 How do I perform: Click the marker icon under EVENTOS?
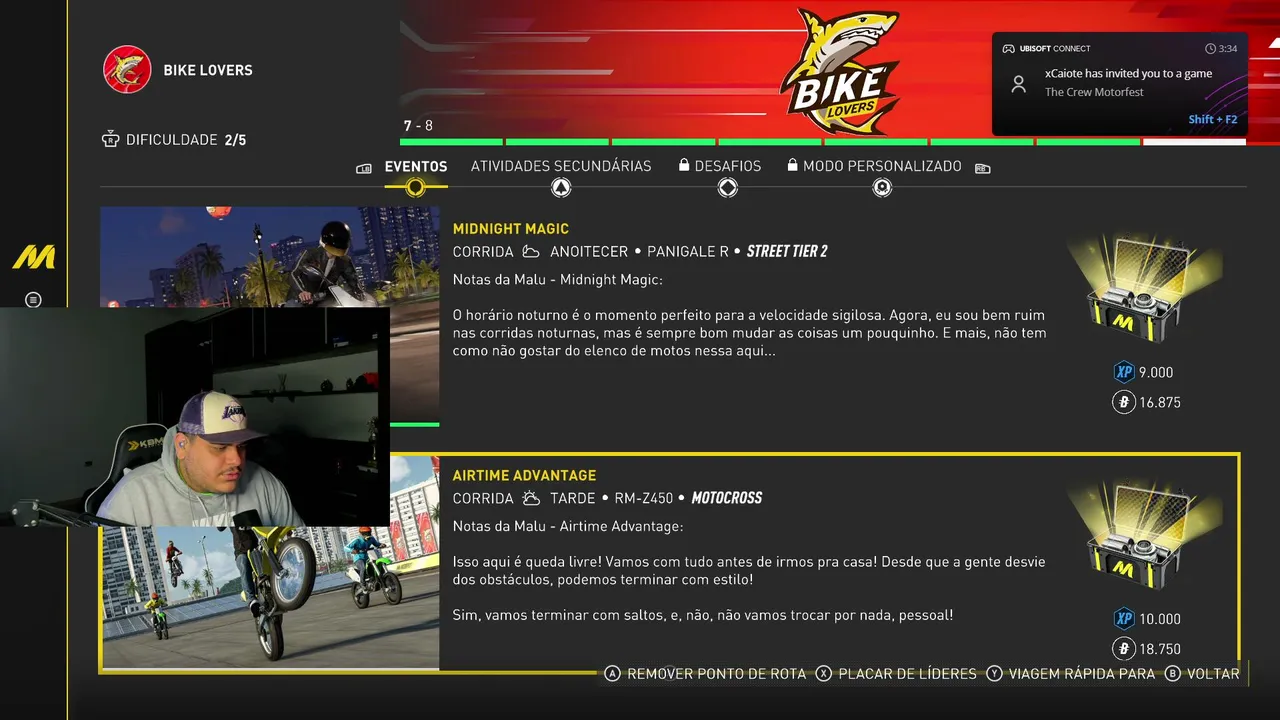(x=415, y=187)
